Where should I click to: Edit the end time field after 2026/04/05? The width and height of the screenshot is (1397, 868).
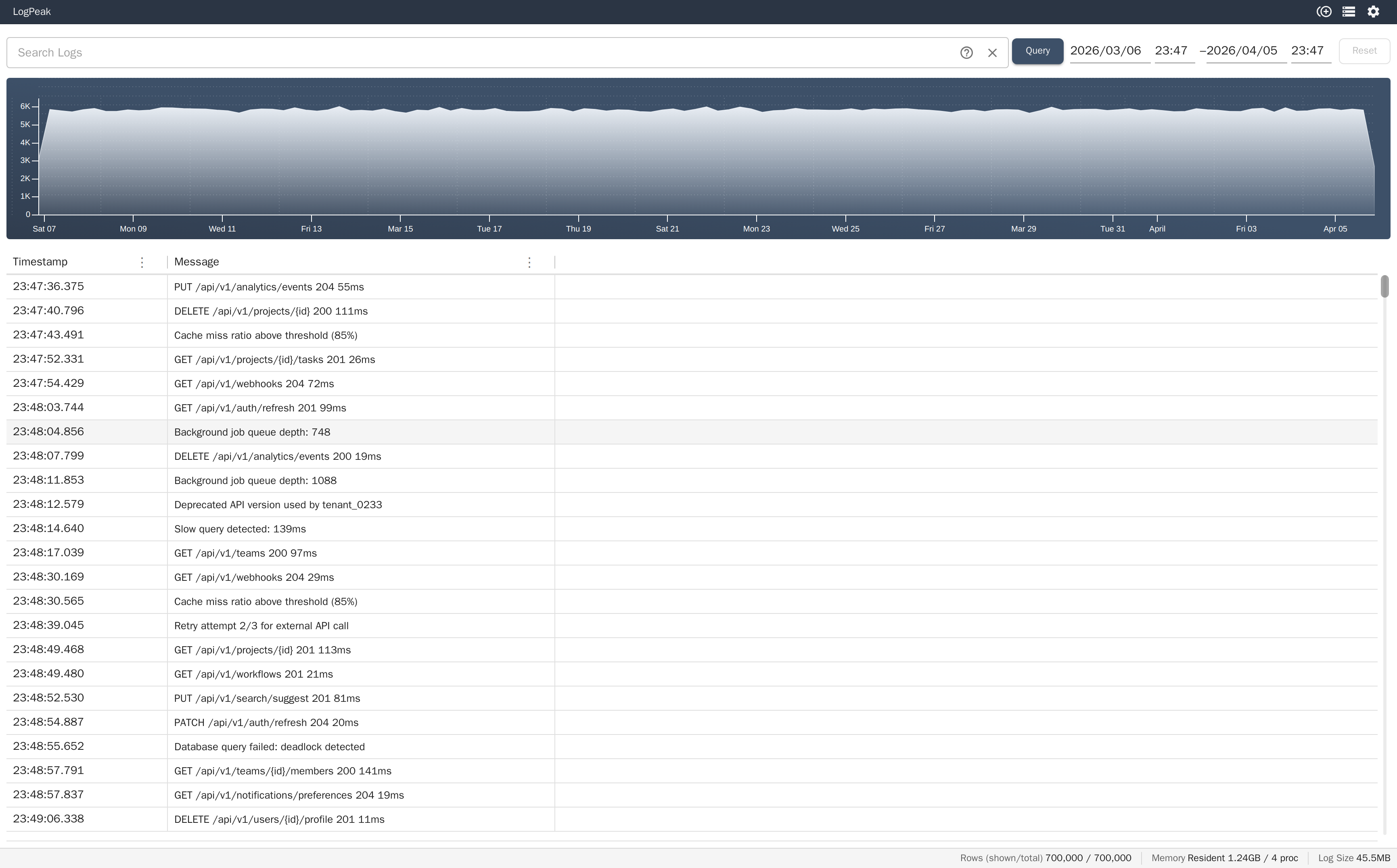point(1311,51)
